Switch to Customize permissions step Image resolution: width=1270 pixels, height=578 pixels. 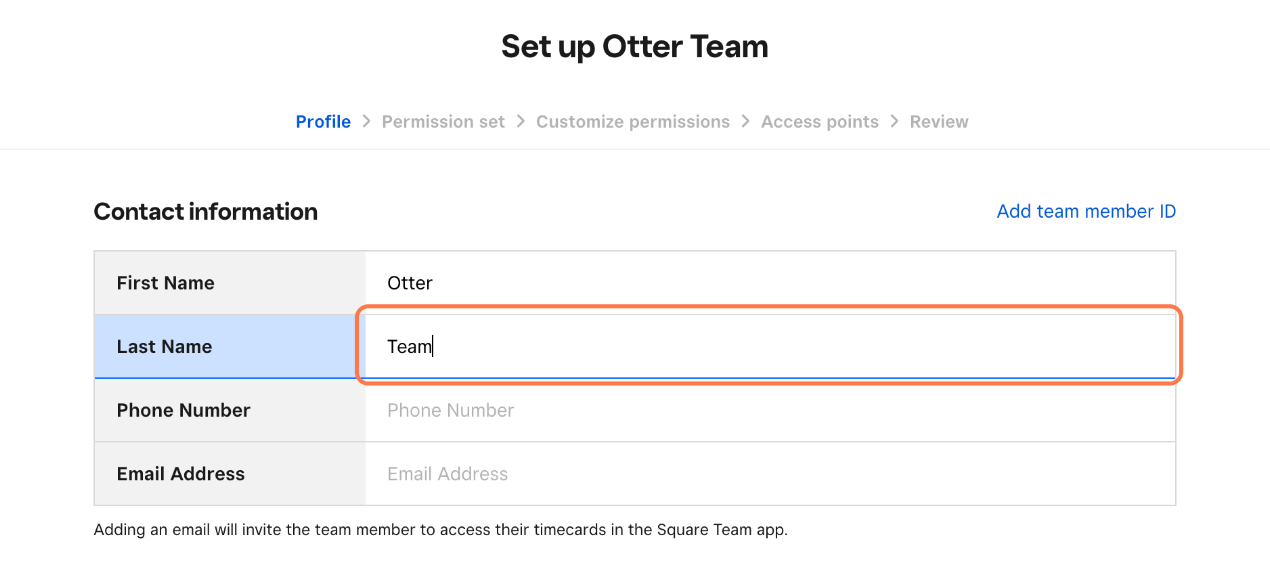pyautogui.click(x=633, y=122)
